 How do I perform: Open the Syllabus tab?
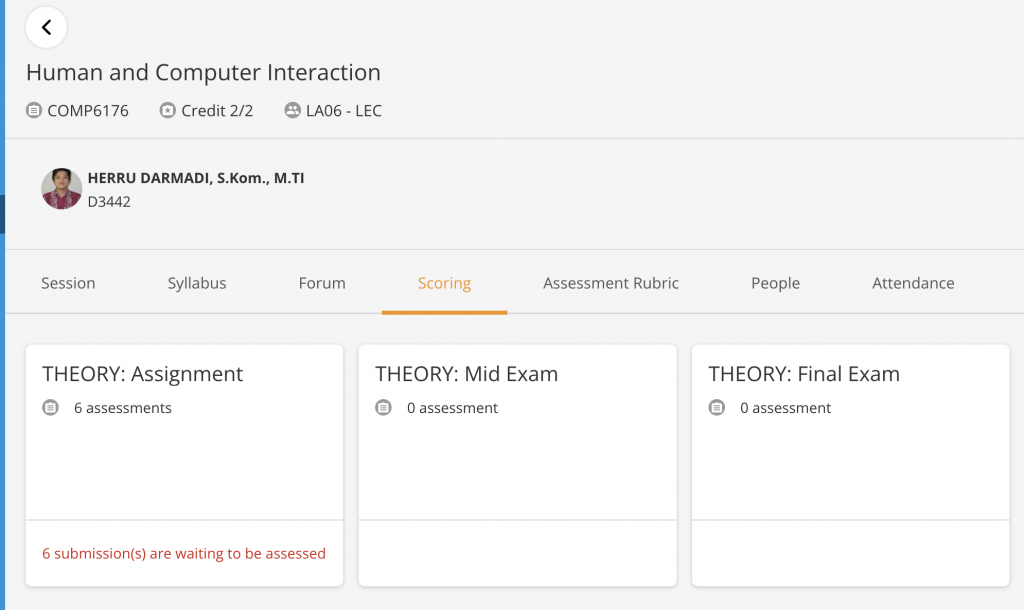point(197,283)
